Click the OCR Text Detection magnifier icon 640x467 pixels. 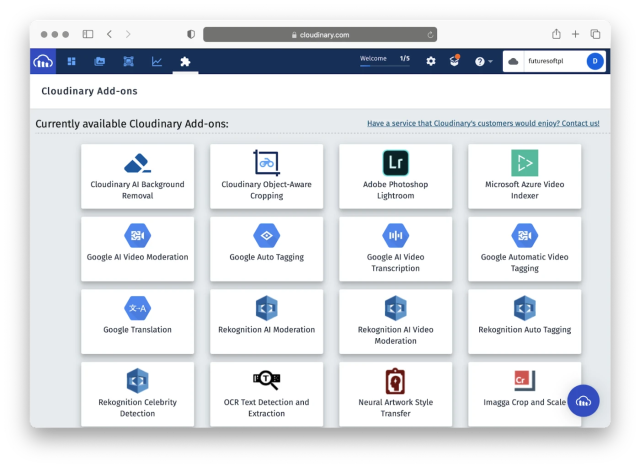tap(267, 380)
